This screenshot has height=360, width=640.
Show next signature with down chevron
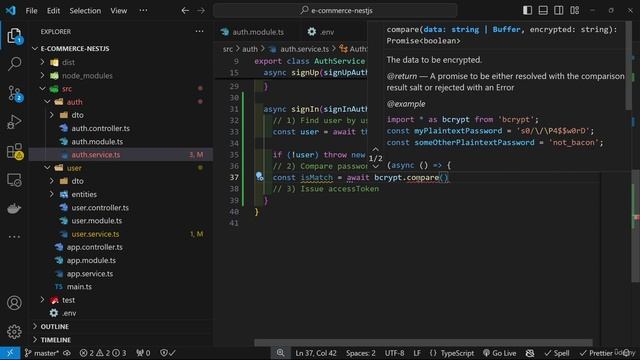pyautogui.click(x=376, y=167)
